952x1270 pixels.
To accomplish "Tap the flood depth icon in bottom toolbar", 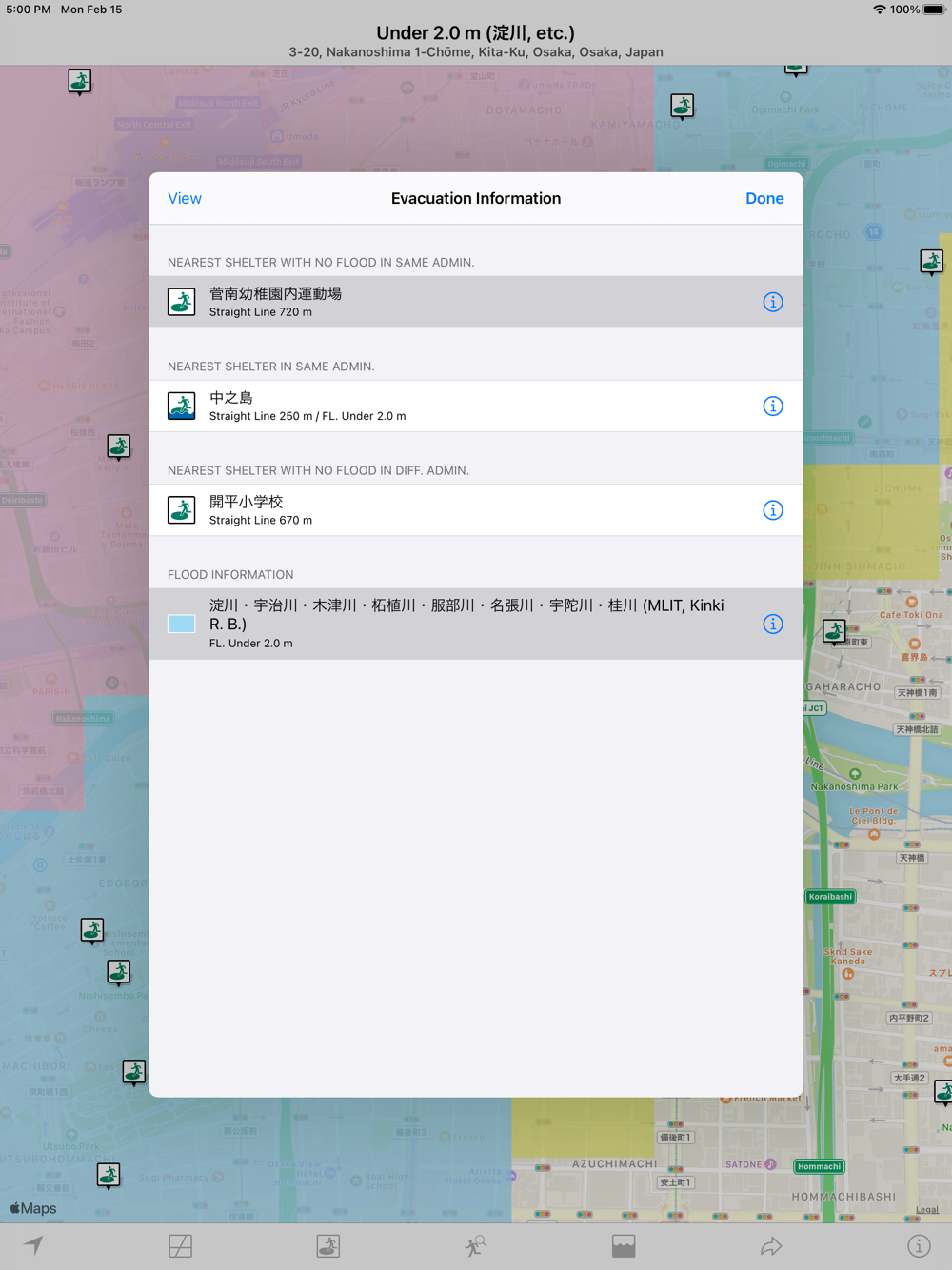I will (x=624, y=1245).
